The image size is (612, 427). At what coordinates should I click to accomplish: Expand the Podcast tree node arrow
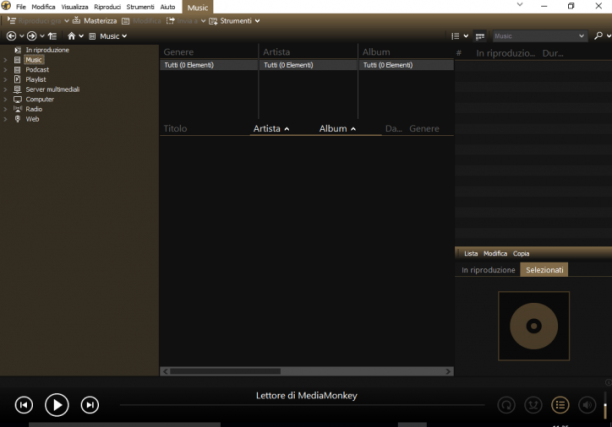tap(5, 69)
